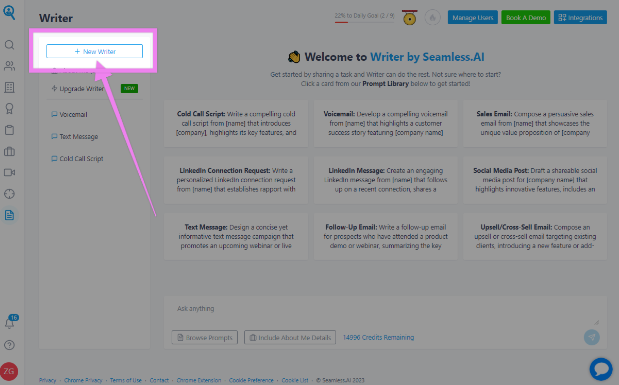
Task: Open the Cookie Preference footer link
Action: coord(251,380)
